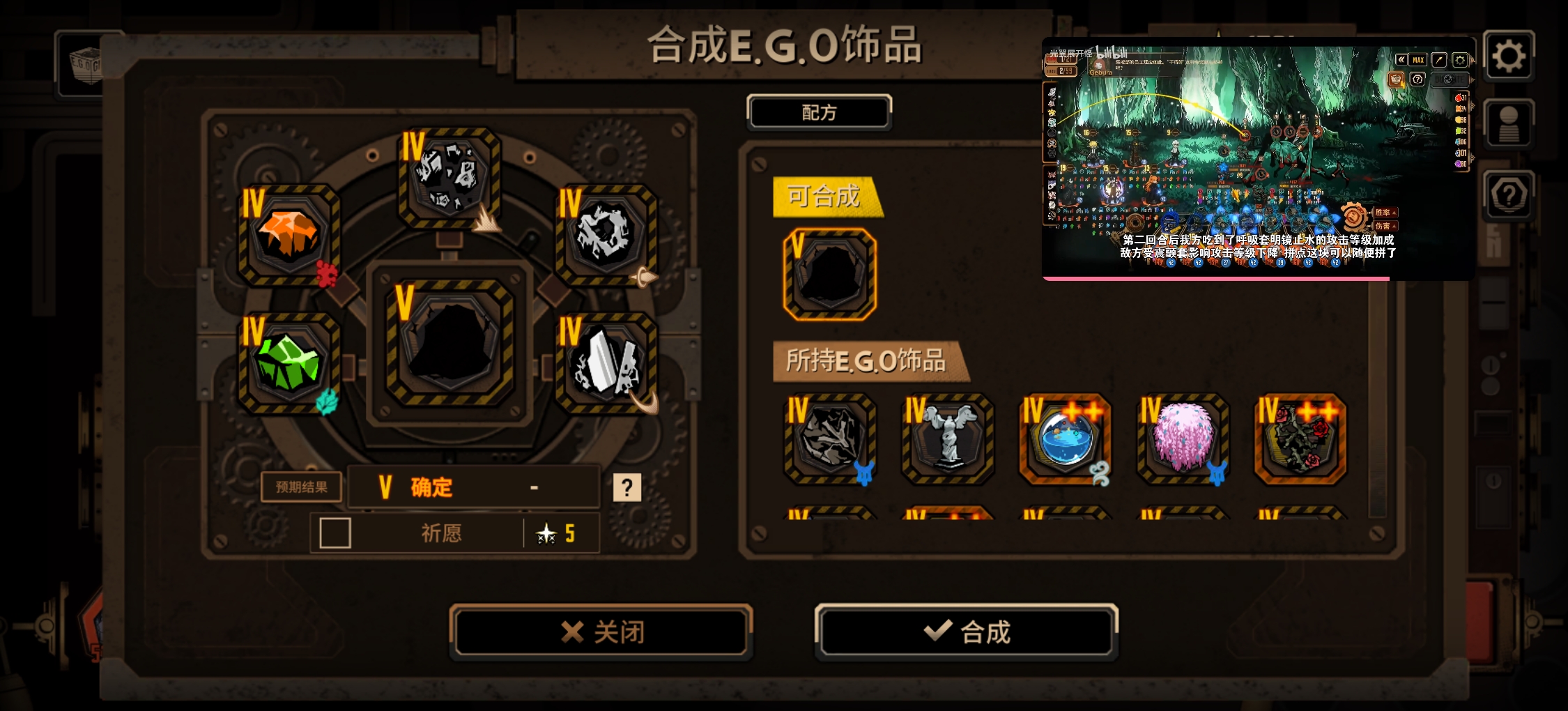Select the orange crystal tier IV ingredient
Image resolution: width=1568 pixels, height=711 pixels.
click(289, 236)
